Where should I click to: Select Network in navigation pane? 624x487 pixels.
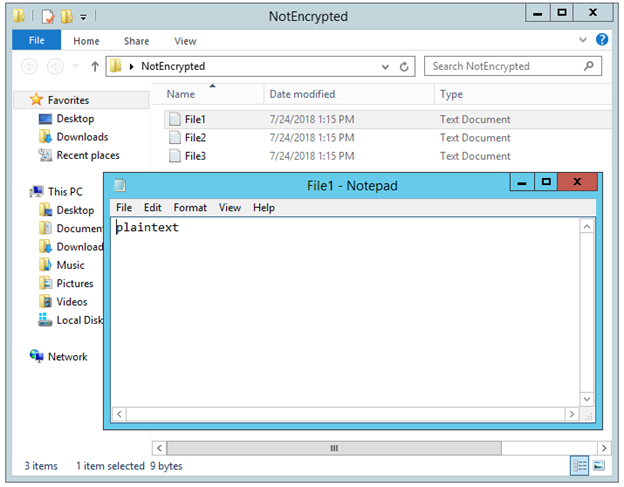pos(68,356)
